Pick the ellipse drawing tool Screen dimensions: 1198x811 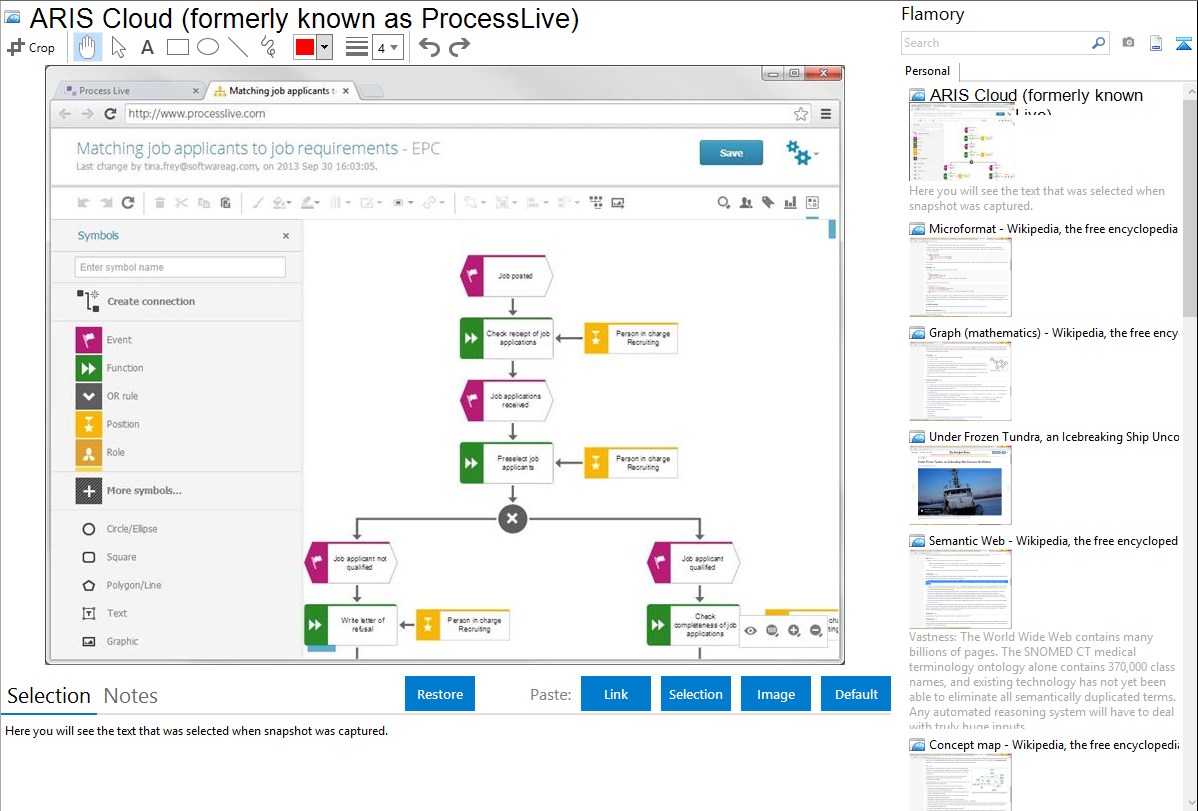pos(208,47)
